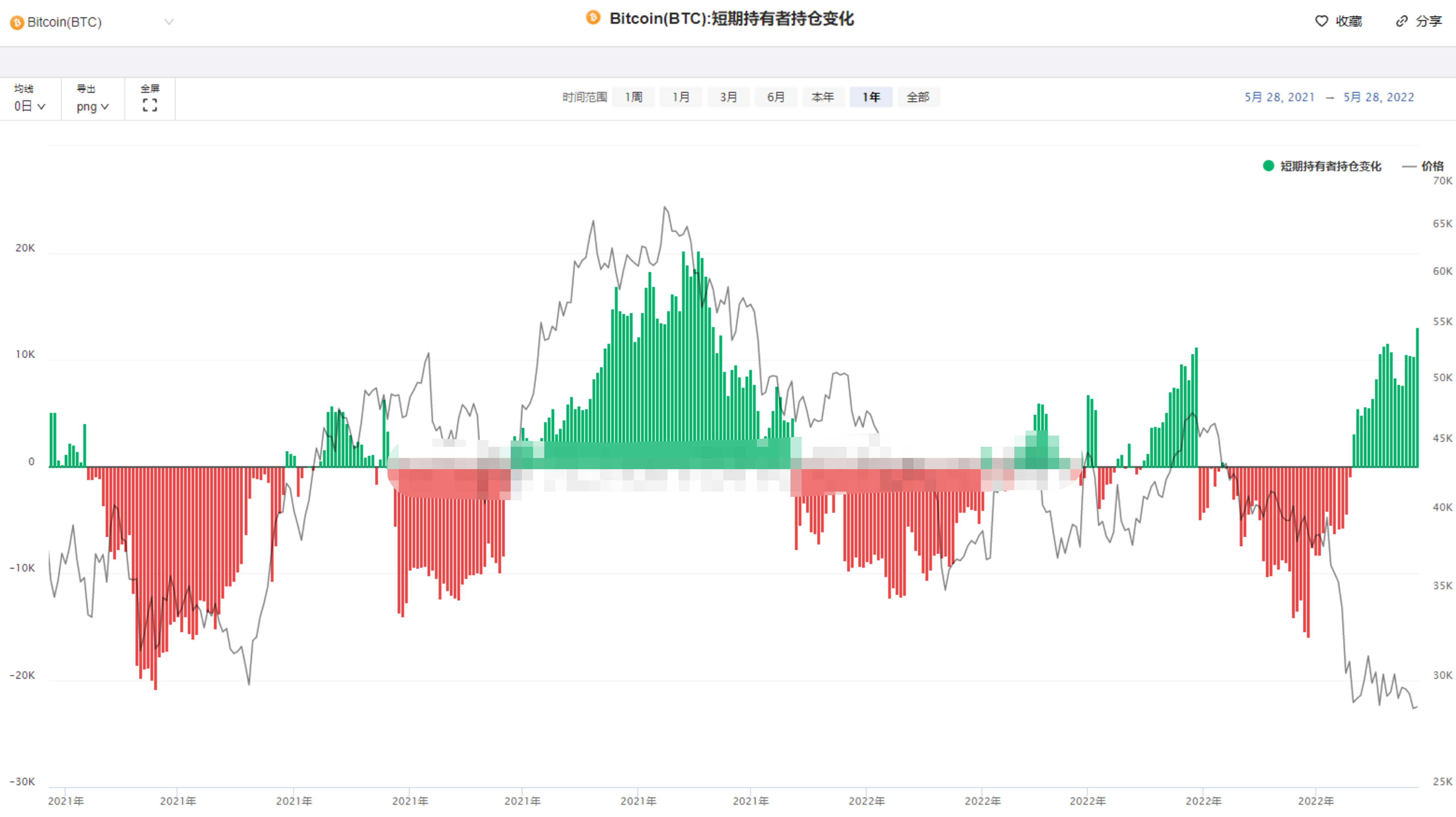Click Bitcoin logo beside chart title
The image size is (1456, 817).
593,18
